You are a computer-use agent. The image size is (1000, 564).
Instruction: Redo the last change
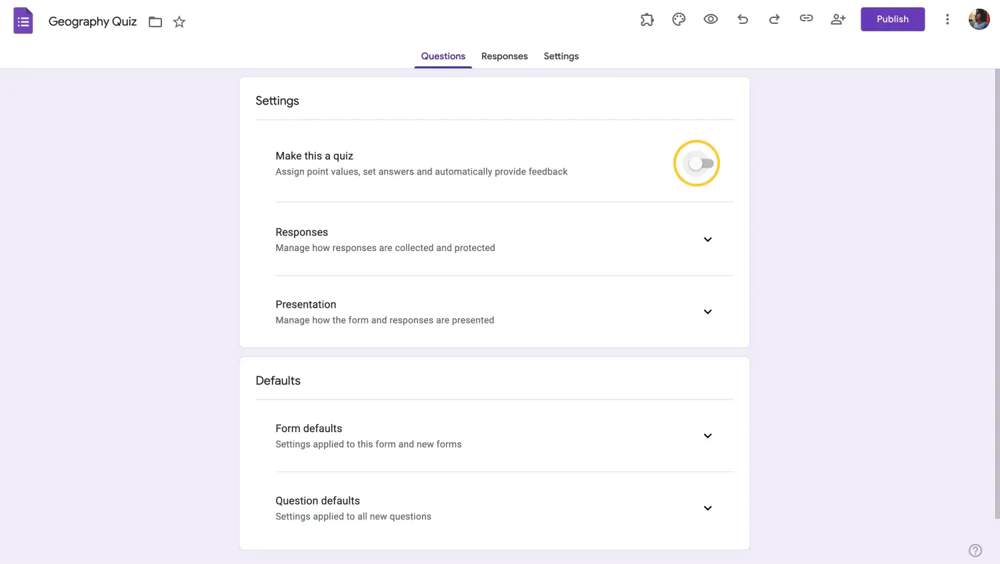(774, 19)
